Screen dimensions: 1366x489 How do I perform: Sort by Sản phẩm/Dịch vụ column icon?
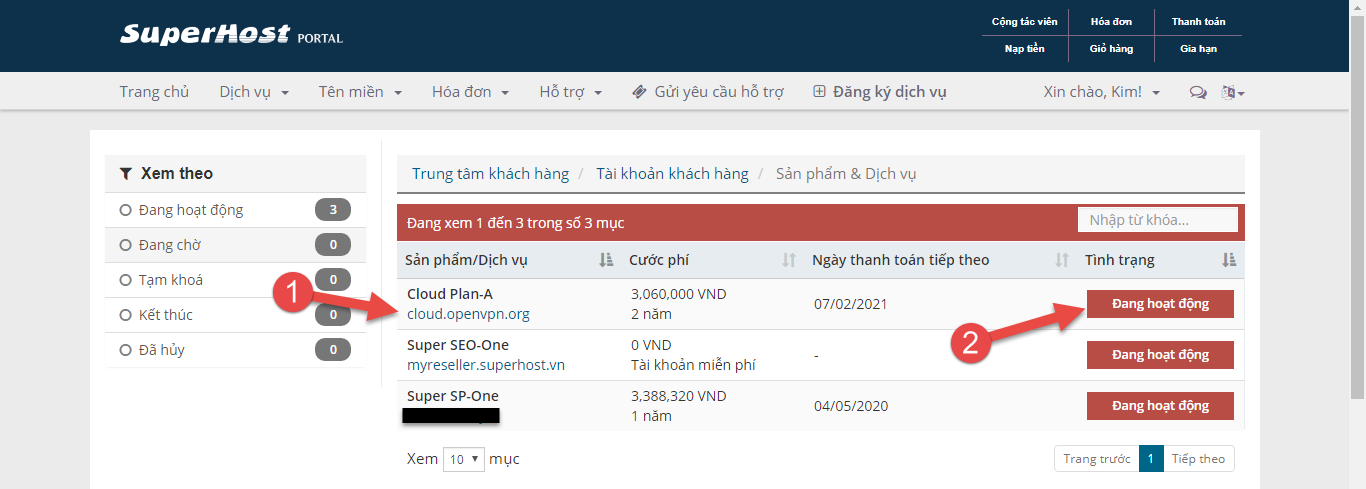click(605, 260)
